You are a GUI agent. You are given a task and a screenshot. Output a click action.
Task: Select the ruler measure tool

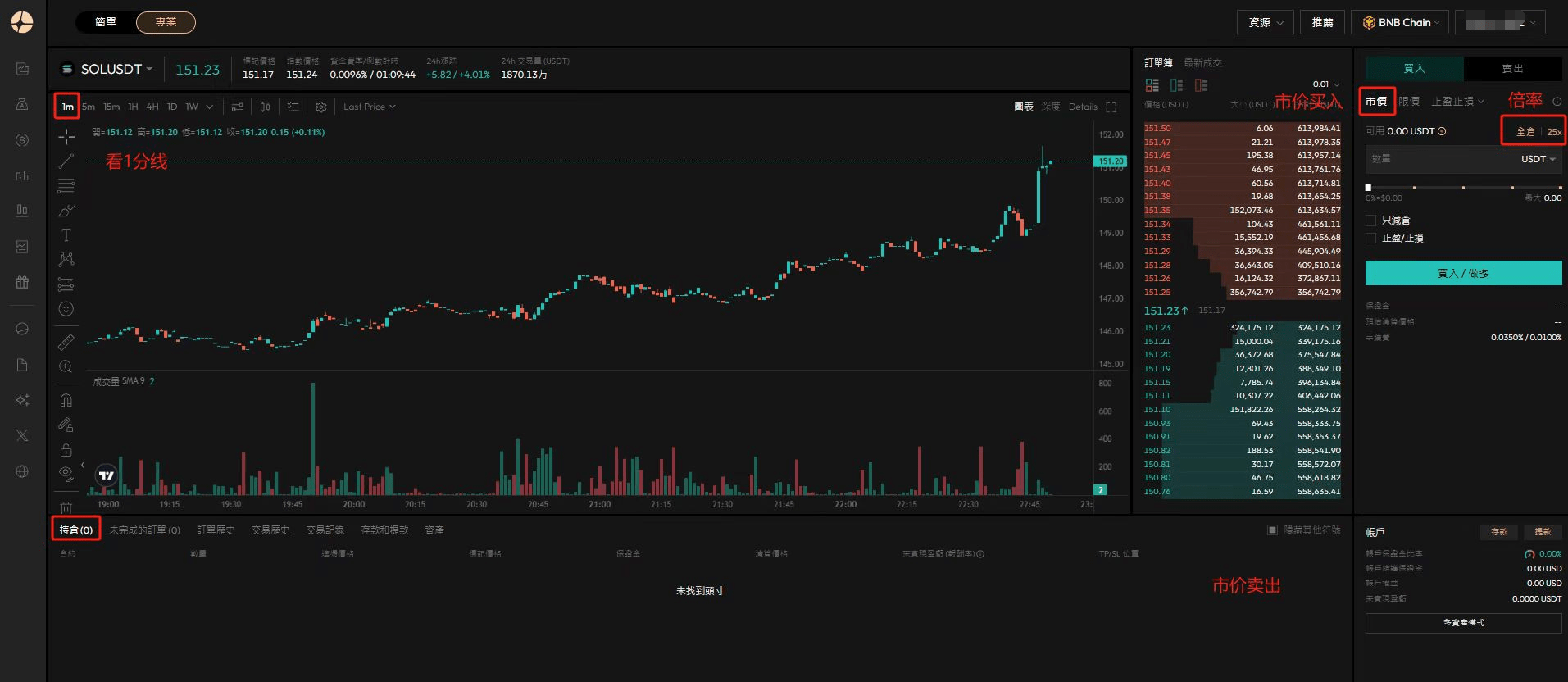66,342
